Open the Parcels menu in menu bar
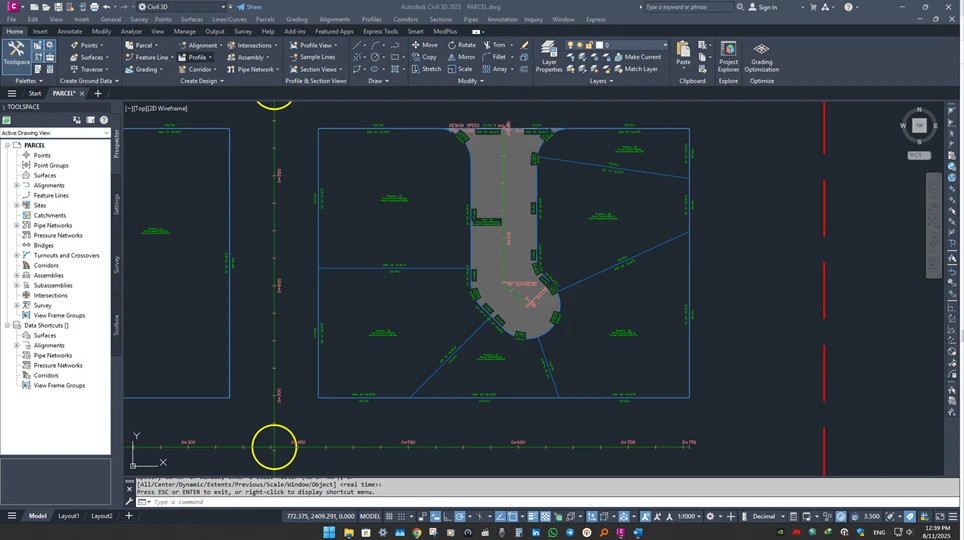Screen dimensions: 964x540 pyautogui.click(x=264, y=19)
